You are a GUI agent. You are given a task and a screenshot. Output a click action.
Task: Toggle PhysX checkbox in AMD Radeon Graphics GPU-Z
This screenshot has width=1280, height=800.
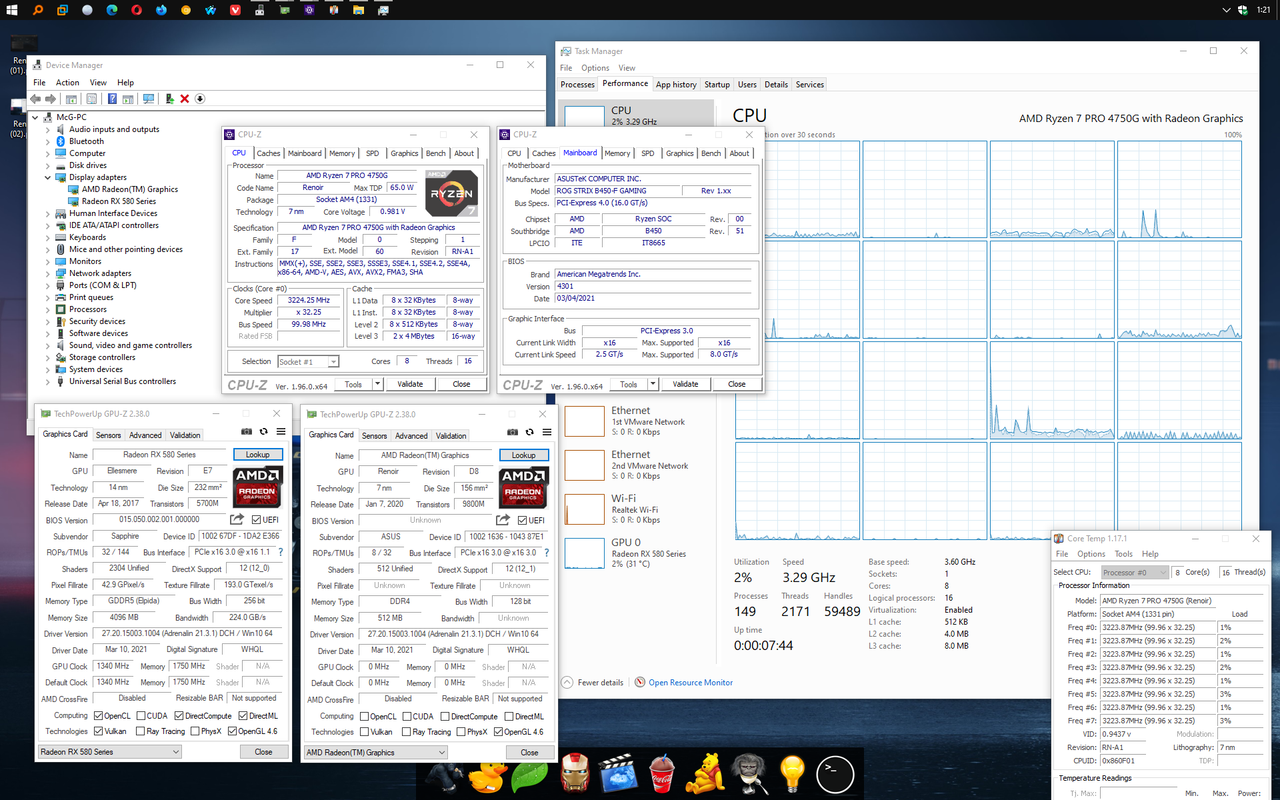(x=461, y=731)
